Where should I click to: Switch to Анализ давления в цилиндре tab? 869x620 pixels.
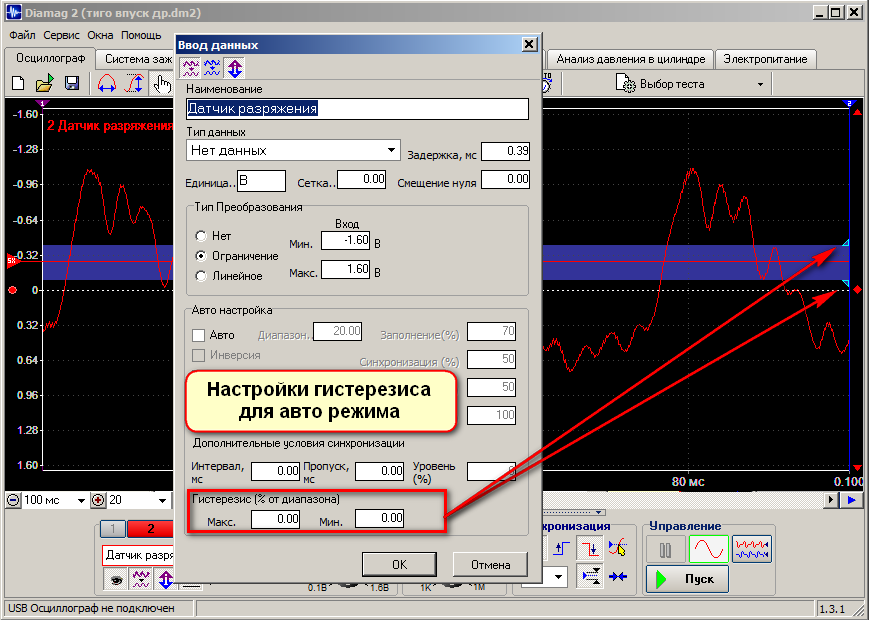point(631,59)
